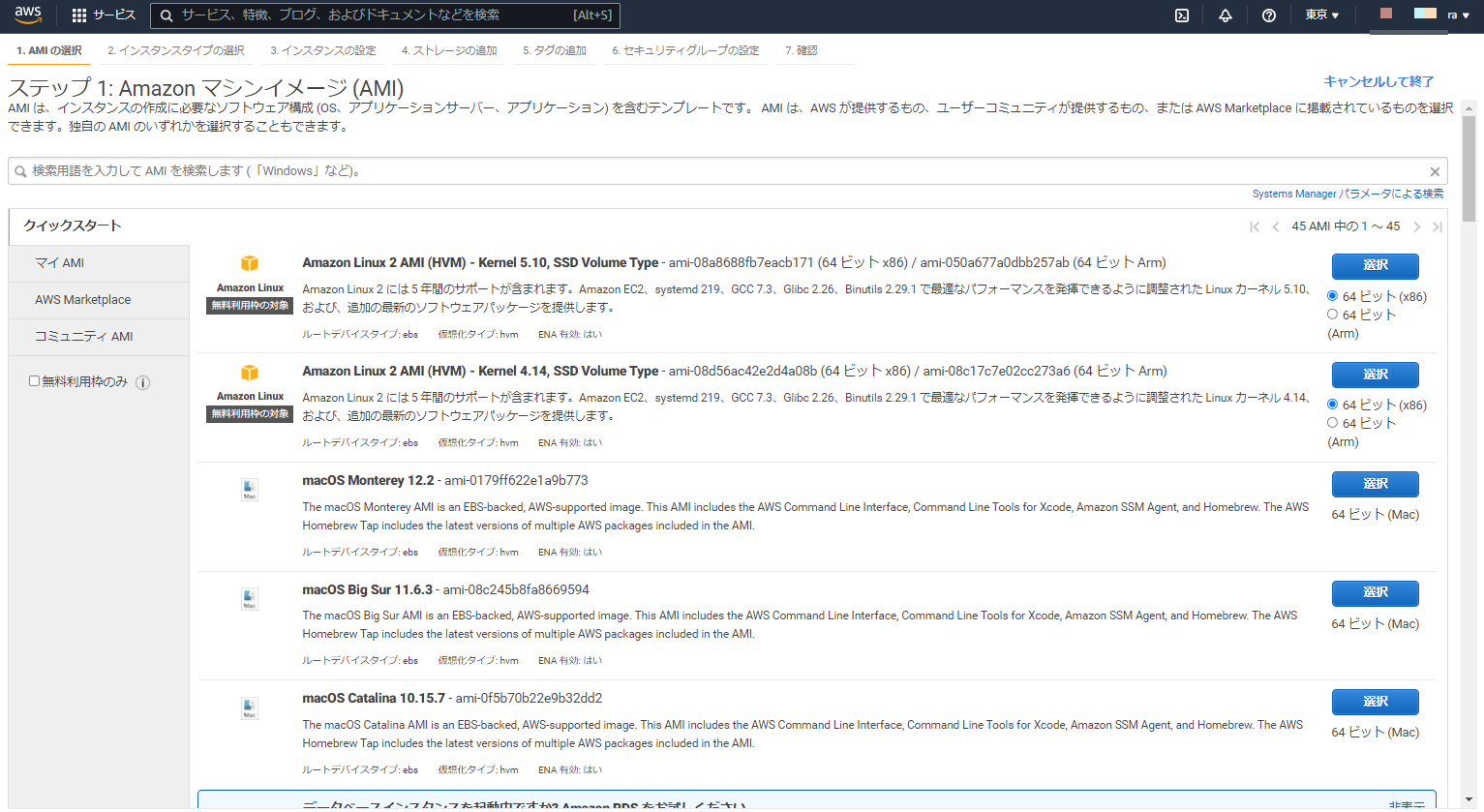Select 64 ビット (Arm) for Kernel 5.10 AMI
Viewport: 1484px width, 812px height.
click(1335, 314)
